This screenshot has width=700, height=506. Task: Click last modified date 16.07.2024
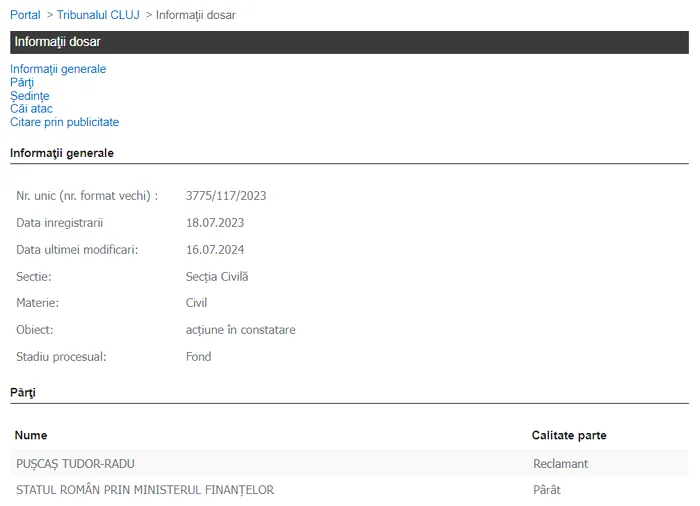(215, 250)
